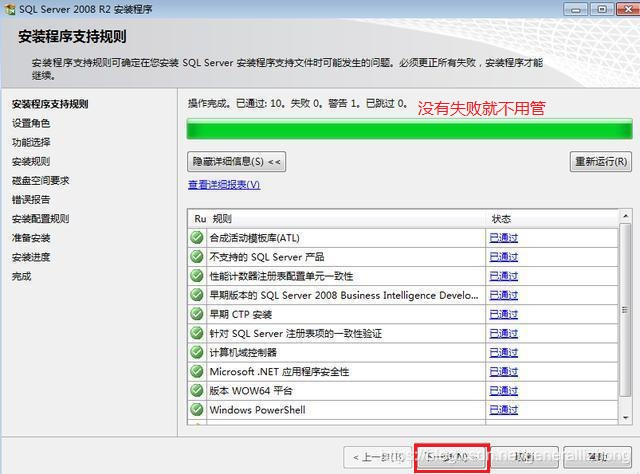
Task: Click rule text Microsoft .NET 应用程序安全性
Action: click(279, 372)
